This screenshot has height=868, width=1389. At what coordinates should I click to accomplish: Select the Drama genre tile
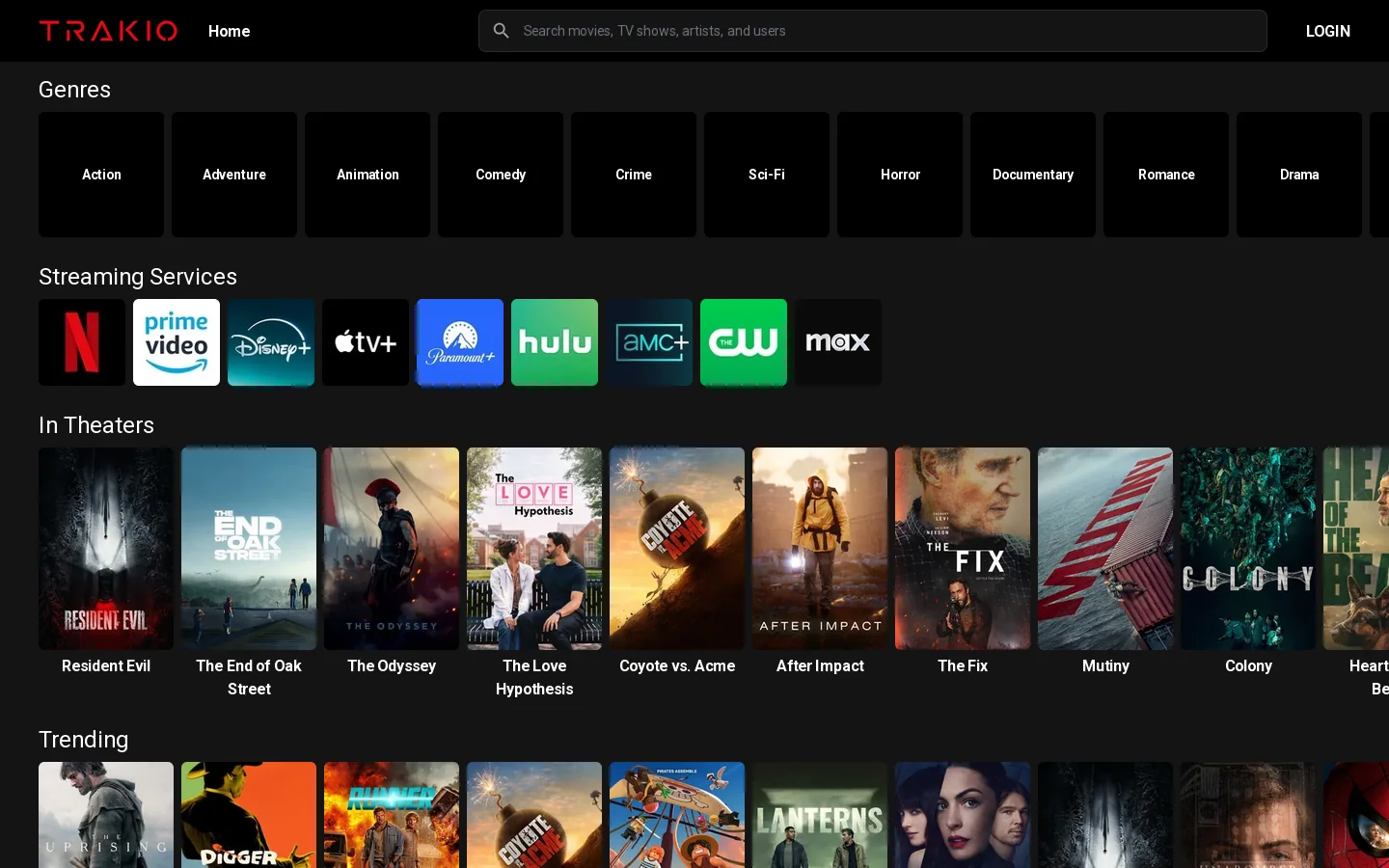(x=1299, y=175)
